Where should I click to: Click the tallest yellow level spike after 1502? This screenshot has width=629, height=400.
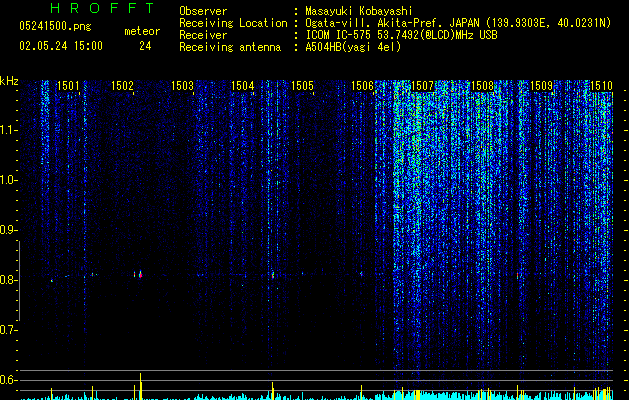click(x=140, y=386)
